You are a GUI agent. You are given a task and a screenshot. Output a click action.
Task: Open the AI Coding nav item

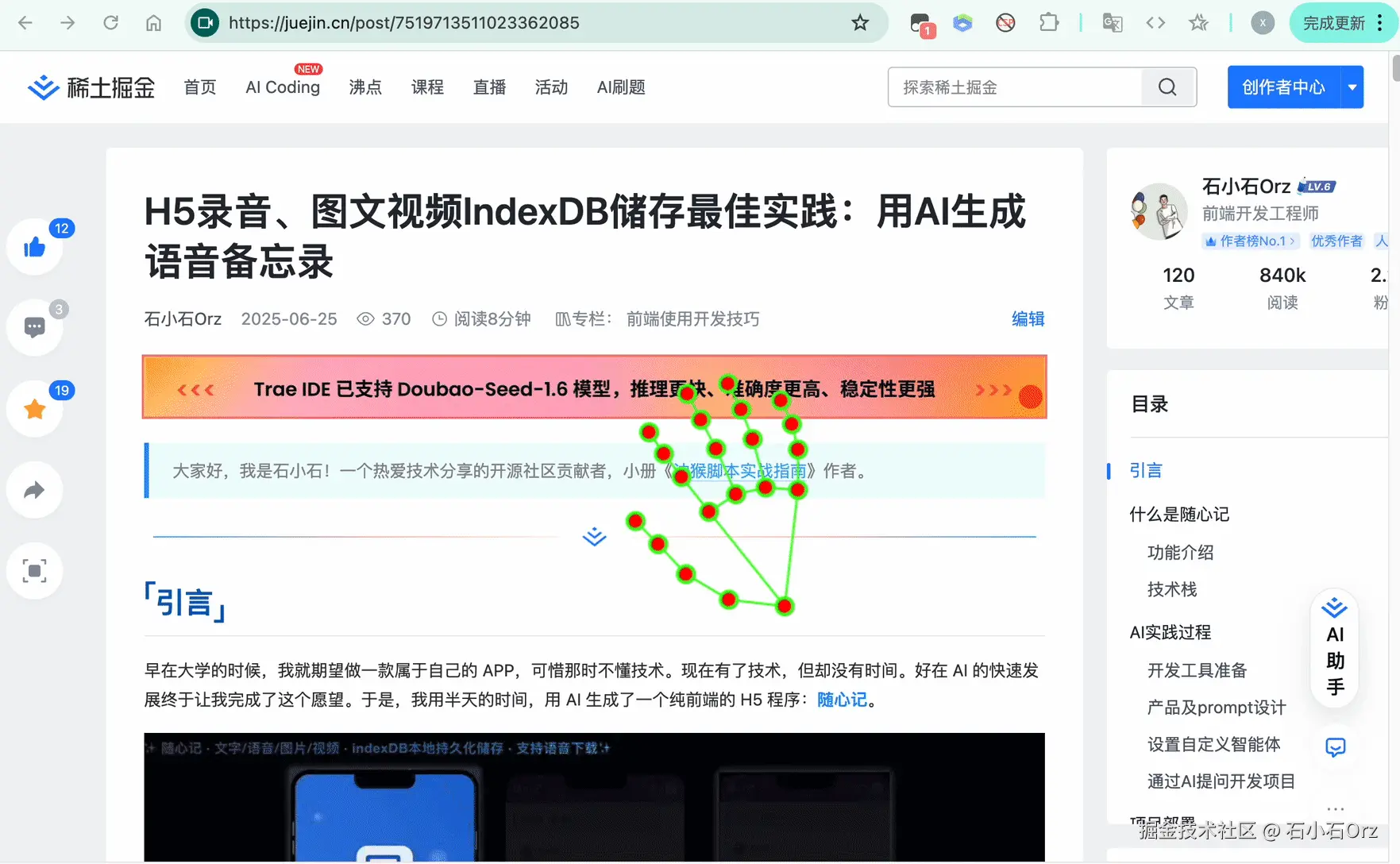click(x=283, y=87)
